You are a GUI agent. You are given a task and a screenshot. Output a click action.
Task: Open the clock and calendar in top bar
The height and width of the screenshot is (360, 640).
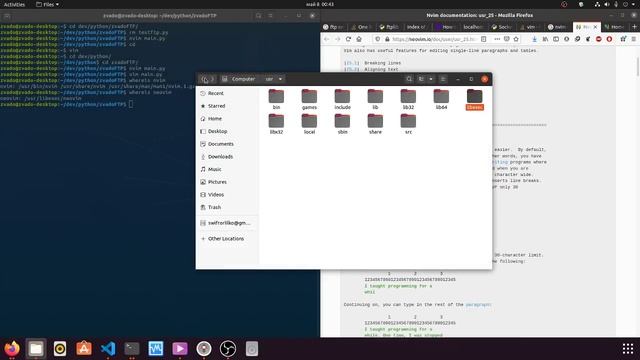point(320,4)
